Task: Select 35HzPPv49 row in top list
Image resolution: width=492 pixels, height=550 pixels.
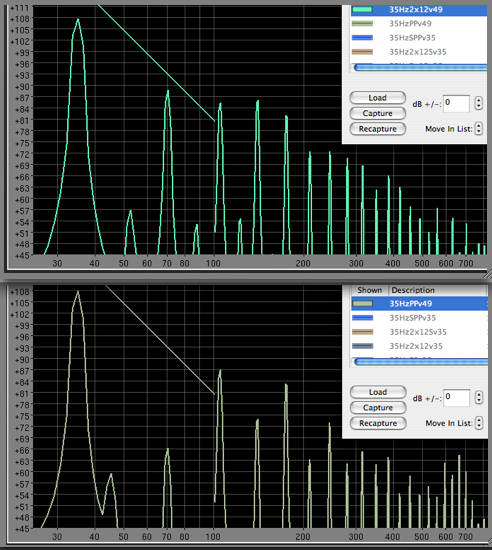Action: point(419,24)
